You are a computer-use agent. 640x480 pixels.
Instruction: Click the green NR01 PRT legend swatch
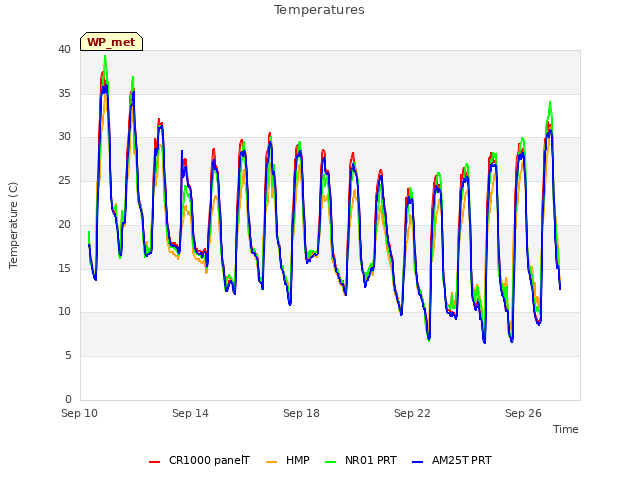(x=331, y=461)
